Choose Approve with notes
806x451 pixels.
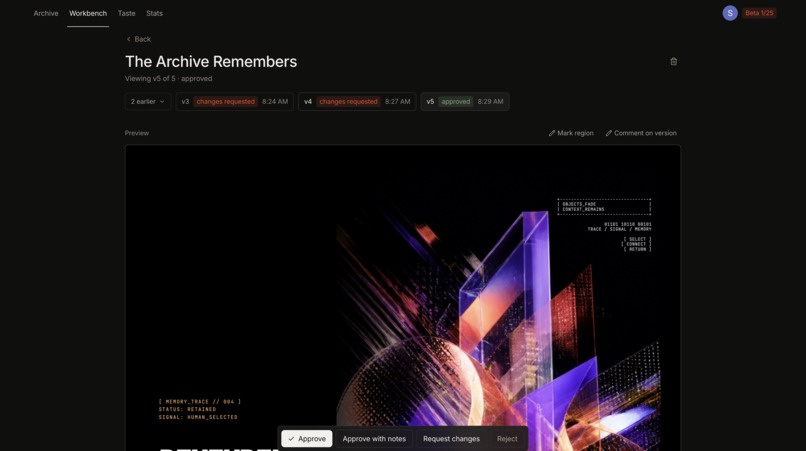pyautogui.click(x=374, y=439)
